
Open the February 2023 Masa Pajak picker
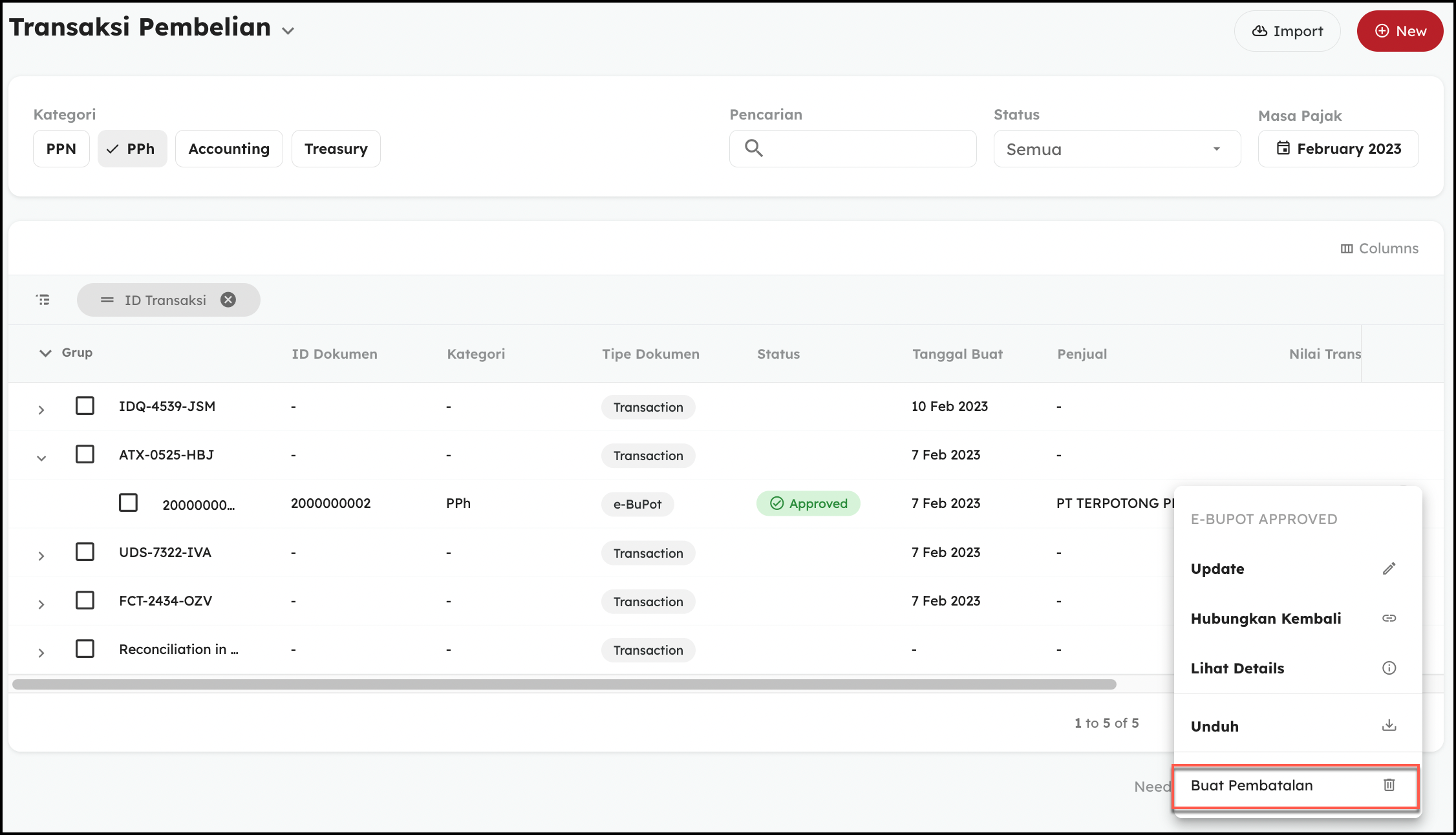click(x=1338, y=149)
